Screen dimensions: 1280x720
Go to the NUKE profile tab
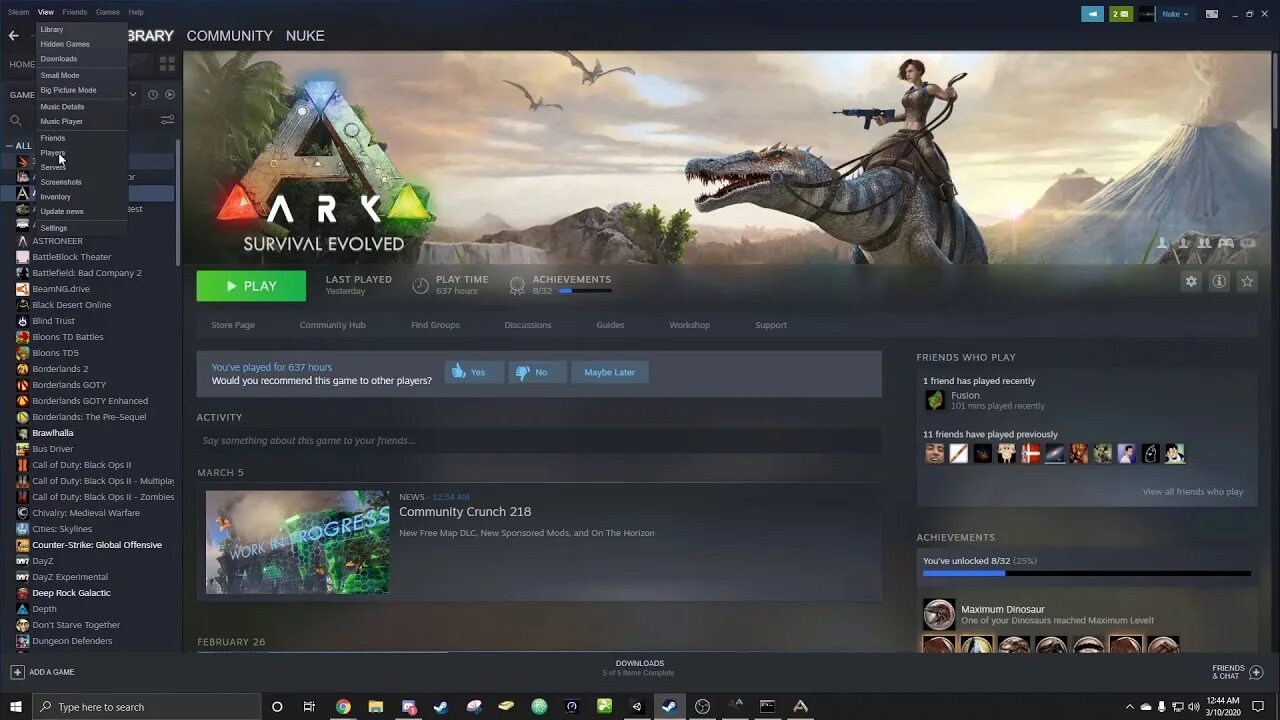(x=305, y=35)
